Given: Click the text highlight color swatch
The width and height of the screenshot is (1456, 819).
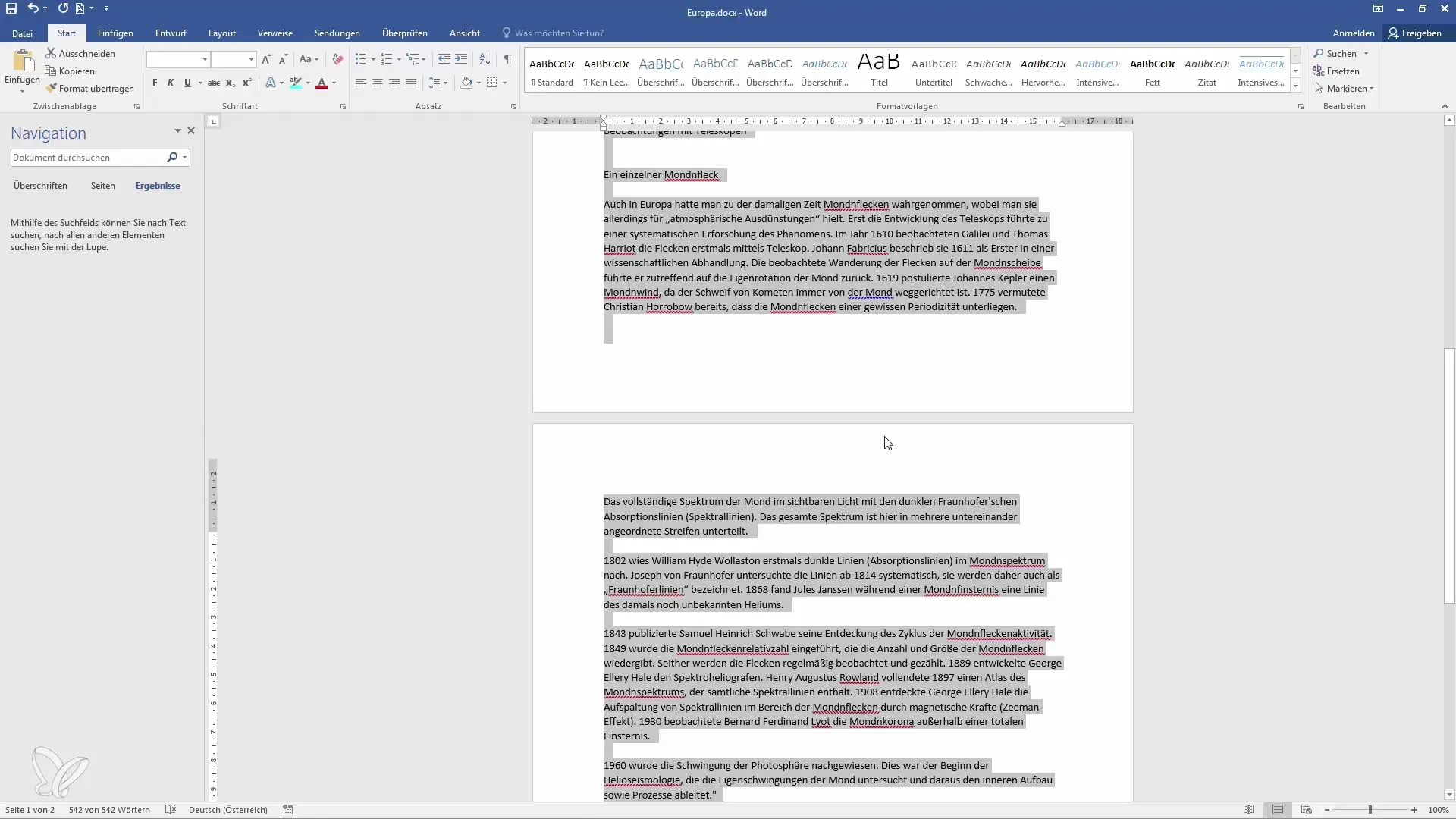Looking at the screenshot, I should click(x=296, y=83).
